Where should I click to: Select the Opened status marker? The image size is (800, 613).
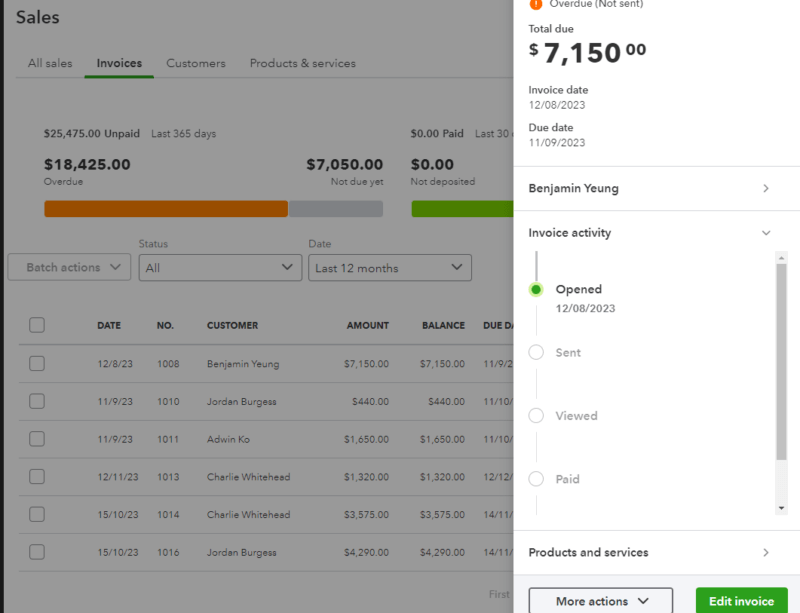[x=538, y=289]
